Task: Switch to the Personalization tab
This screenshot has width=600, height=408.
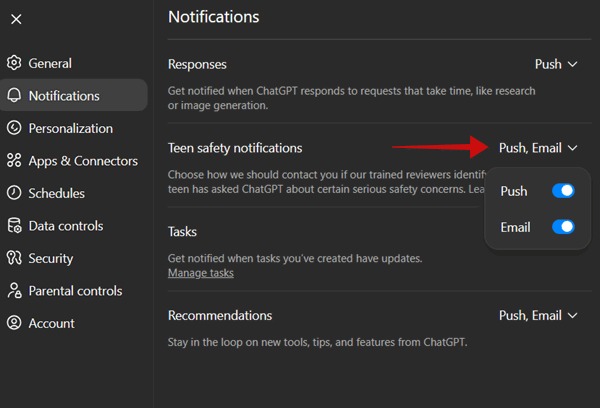Action: click(74, 128)
